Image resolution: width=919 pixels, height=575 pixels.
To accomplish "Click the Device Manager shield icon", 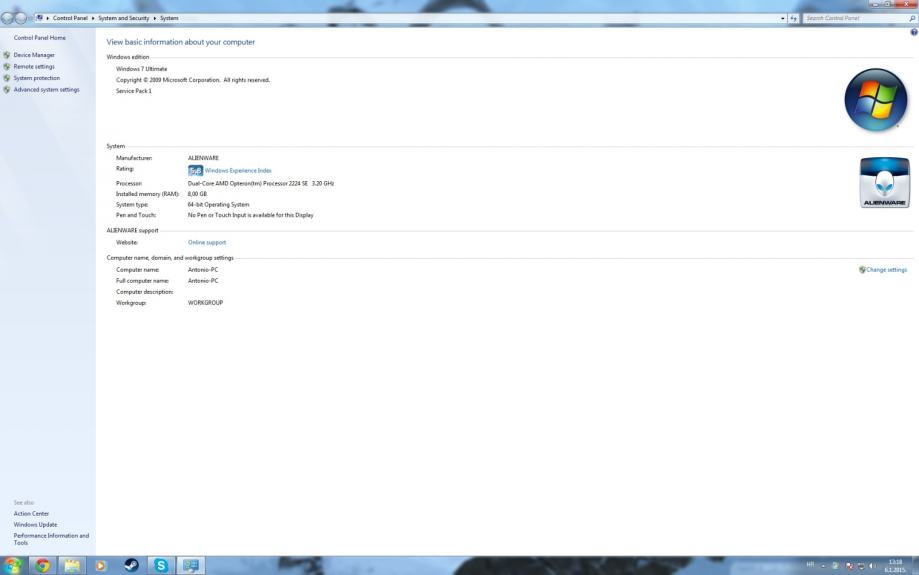I will 7,55.
